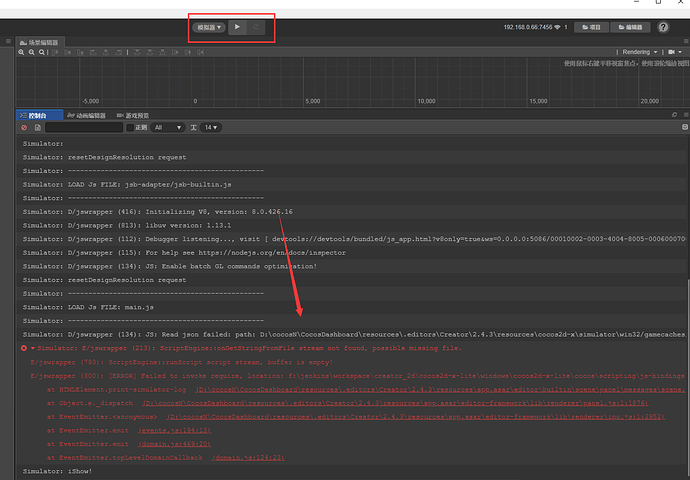Open the left side panel menu icon
This screenshot has height=480, width=690.
[x=8, y=41]
